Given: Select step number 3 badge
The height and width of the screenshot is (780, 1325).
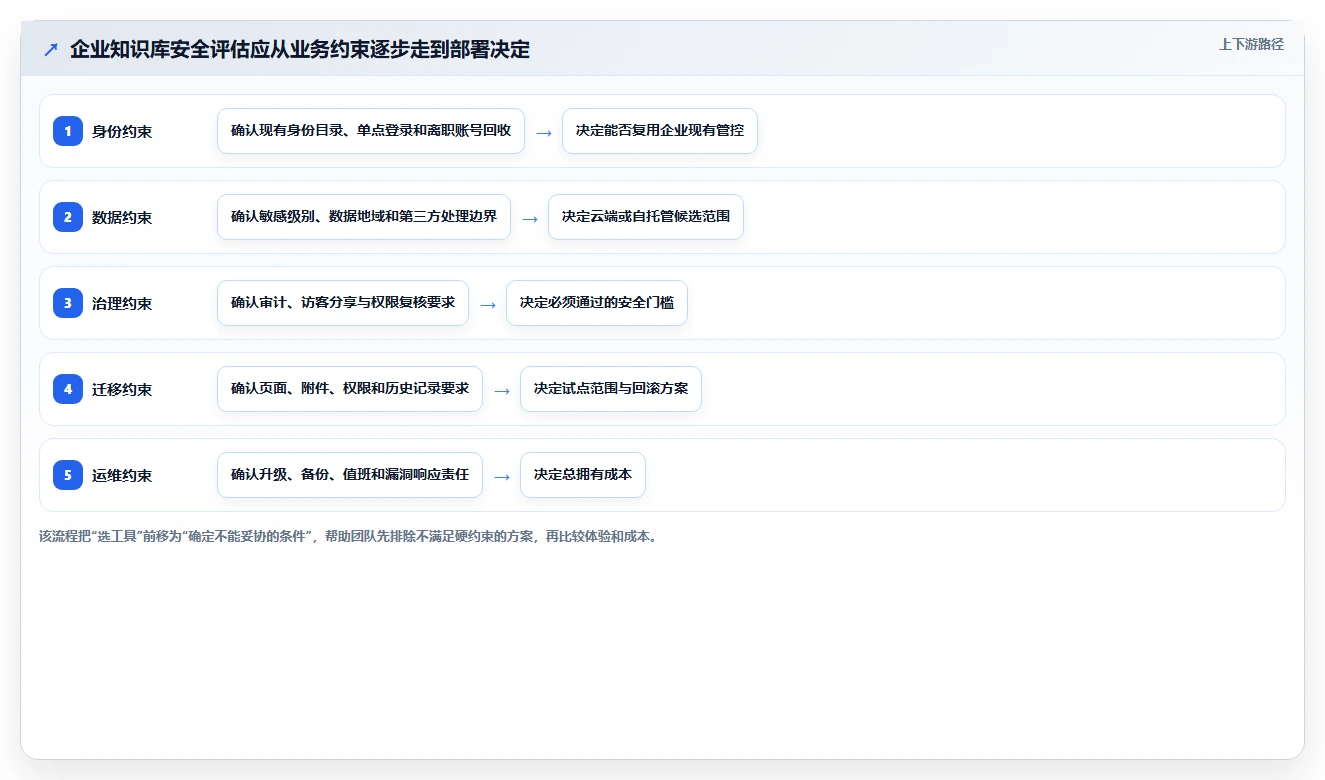Looking at the screenshot, I should pyautogui.click(x=68, y=303).
